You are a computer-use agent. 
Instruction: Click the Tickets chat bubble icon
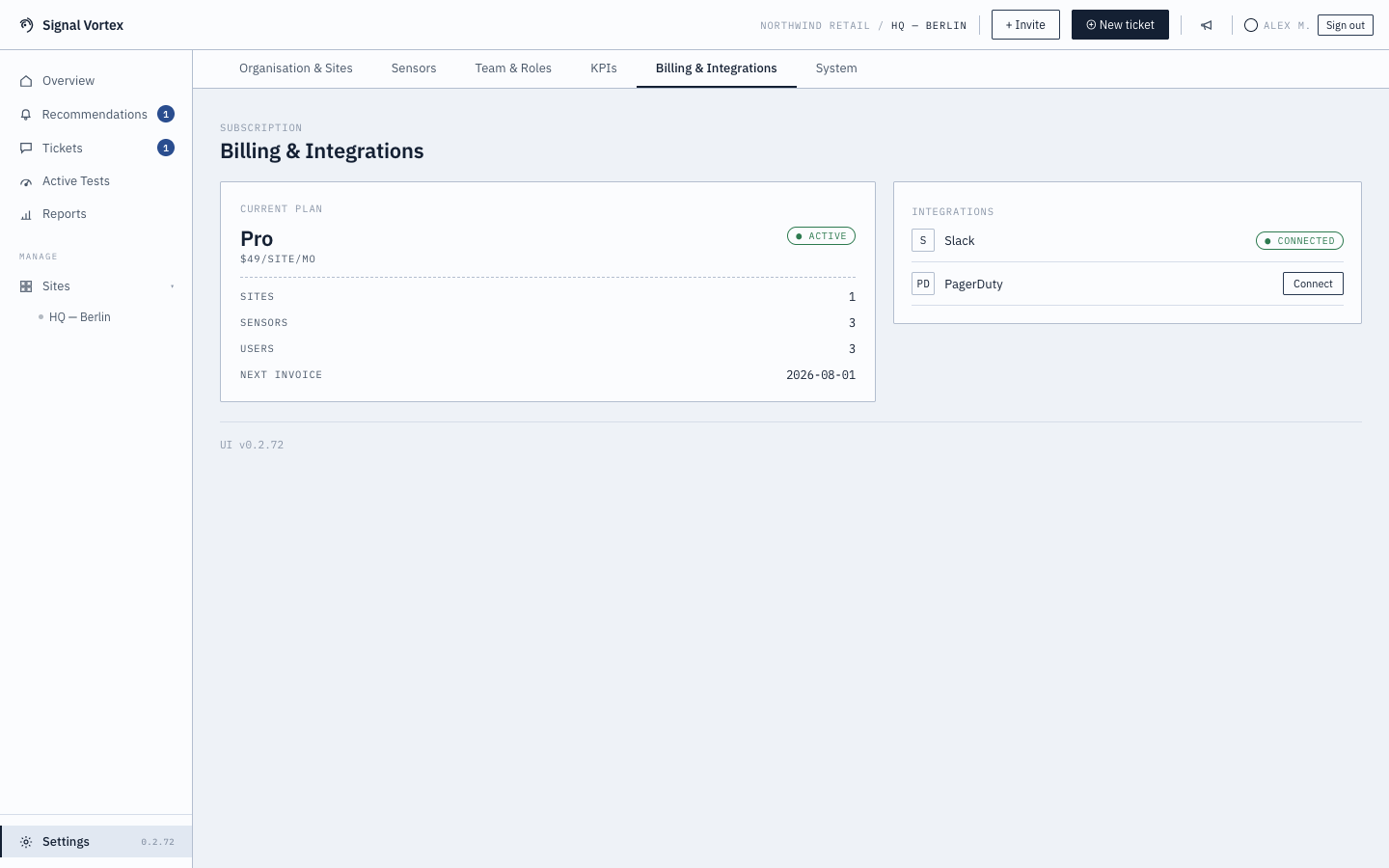click(x=26, y=149)
